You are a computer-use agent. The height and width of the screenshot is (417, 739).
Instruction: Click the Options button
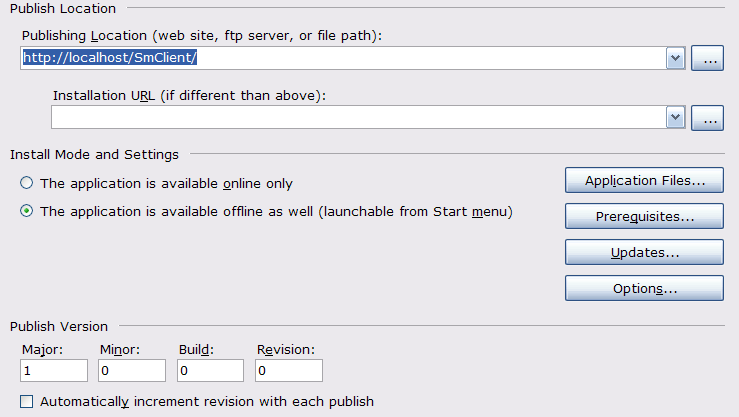644,288
